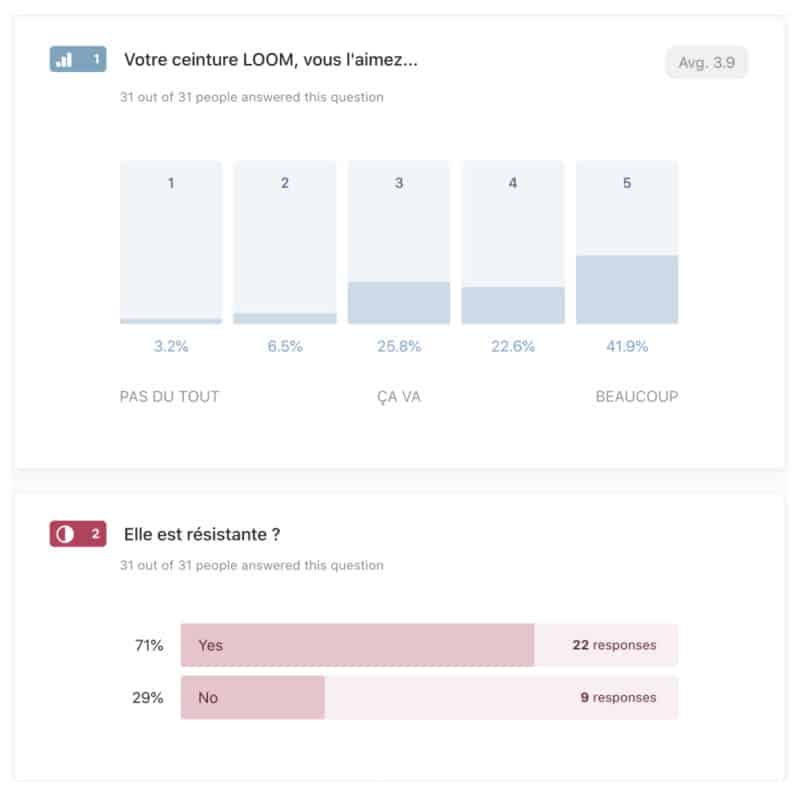Click the No response bar

(x=252, y=697)
